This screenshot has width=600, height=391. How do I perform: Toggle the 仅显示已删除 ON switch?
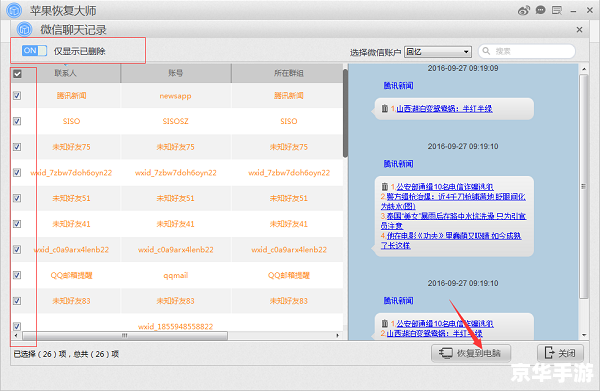pos(34,51)
